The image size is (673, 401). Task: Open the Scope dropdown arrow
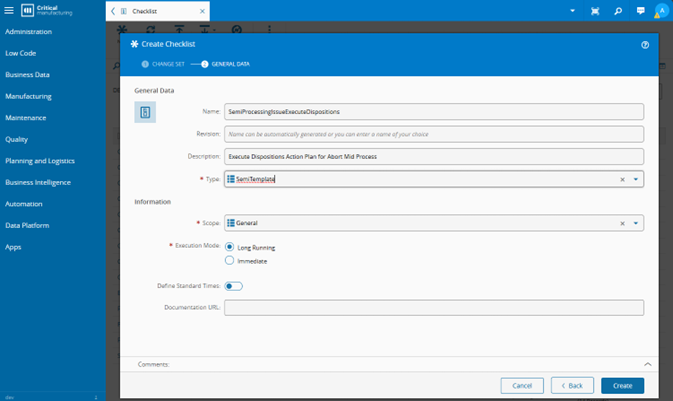(637, 224)
